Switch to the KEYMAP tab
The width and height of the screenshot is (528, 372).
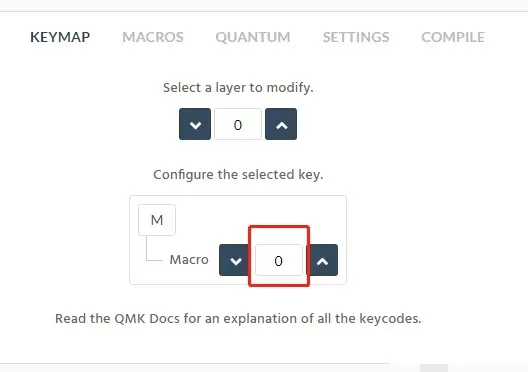point(60,37)
